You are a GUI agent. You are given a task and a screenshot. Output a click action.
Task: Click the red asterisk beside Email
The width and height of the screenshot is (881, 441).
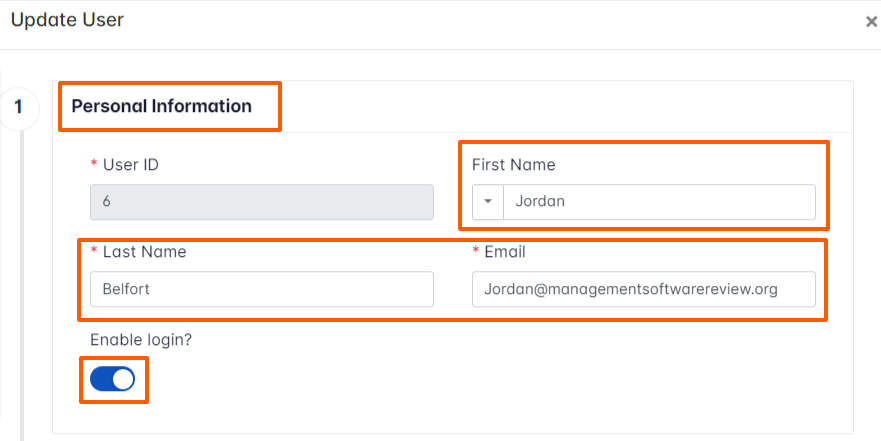click(476, 252)
